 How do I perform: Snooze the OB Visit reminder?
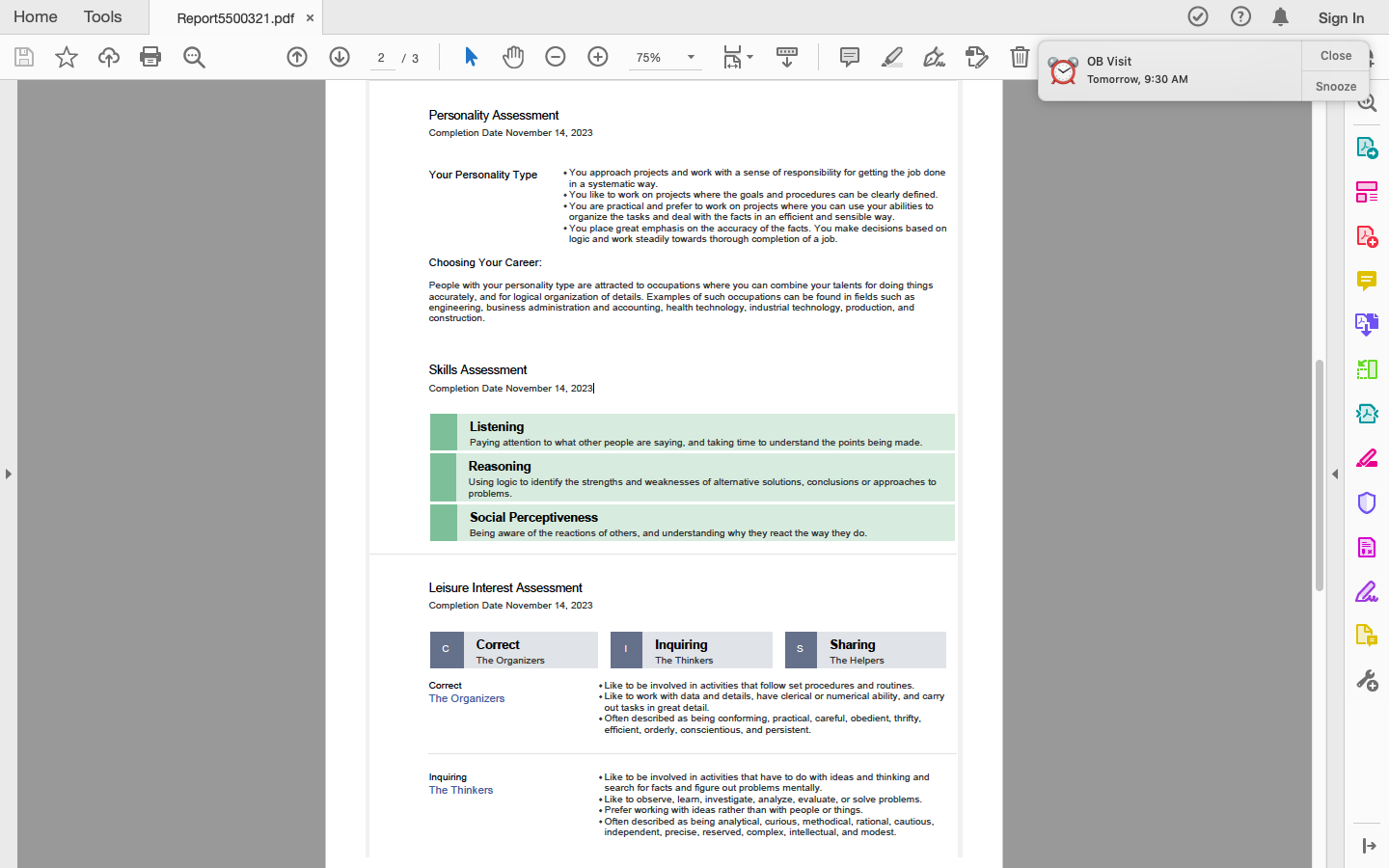[x=1335, y=86]
